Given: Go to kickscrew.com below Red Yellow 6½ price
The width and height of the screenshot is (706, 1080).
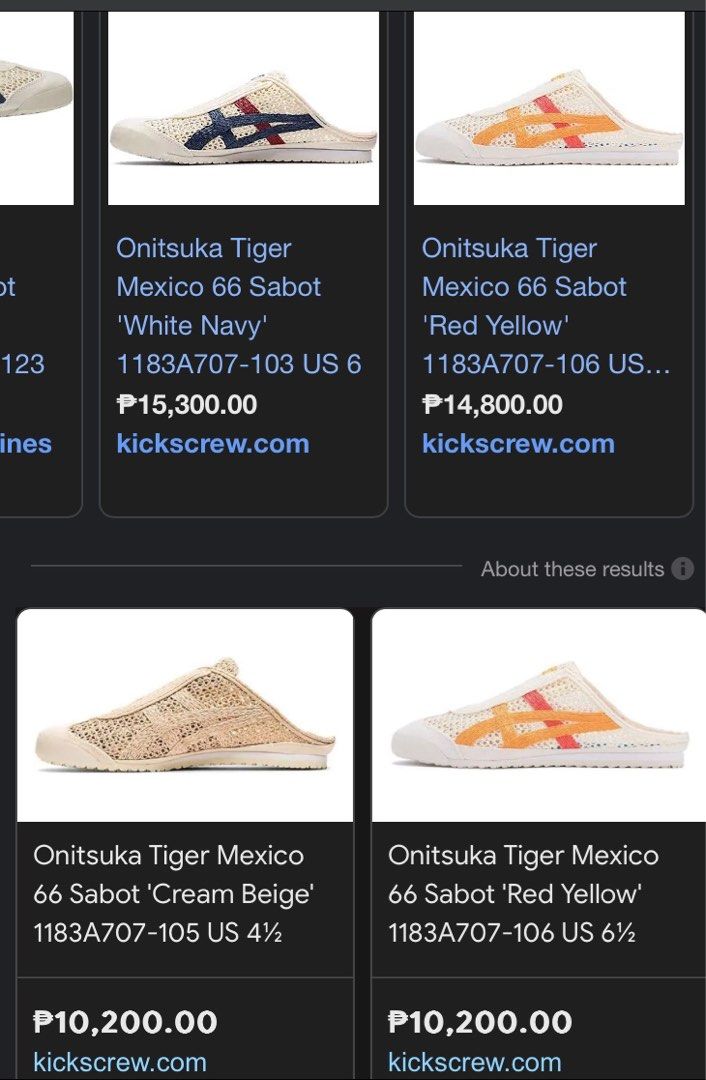Looking at the screenshot, I should tap(475, 1062).
